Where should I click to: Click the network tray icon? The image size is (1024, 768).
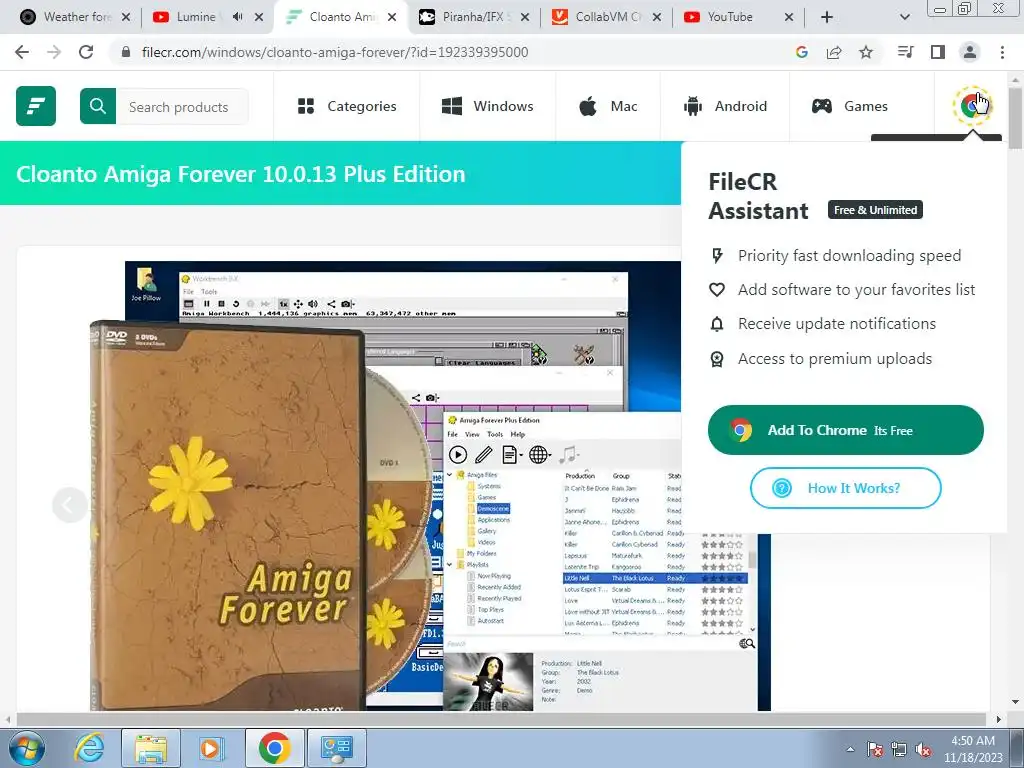point(899,749)
